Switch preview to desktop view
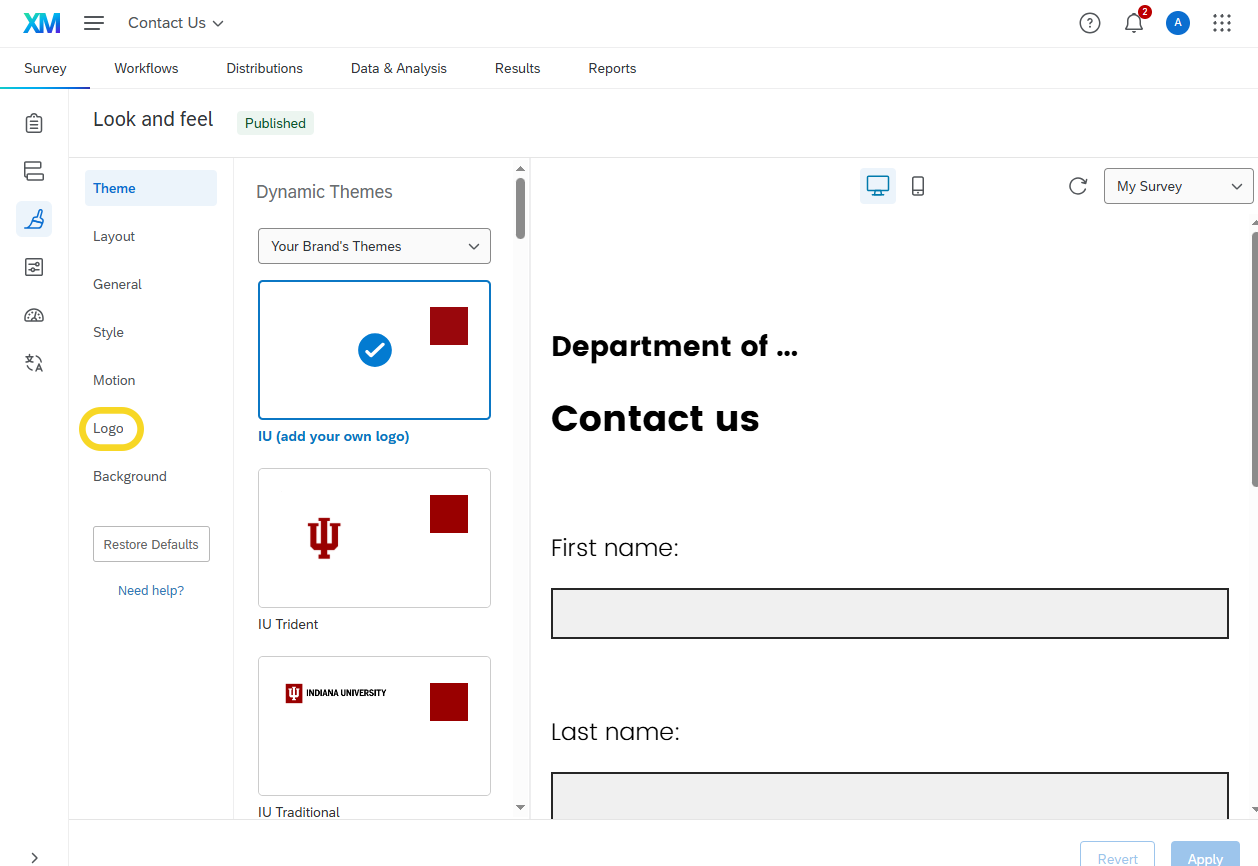1258x866 pixels. [878, 186]
